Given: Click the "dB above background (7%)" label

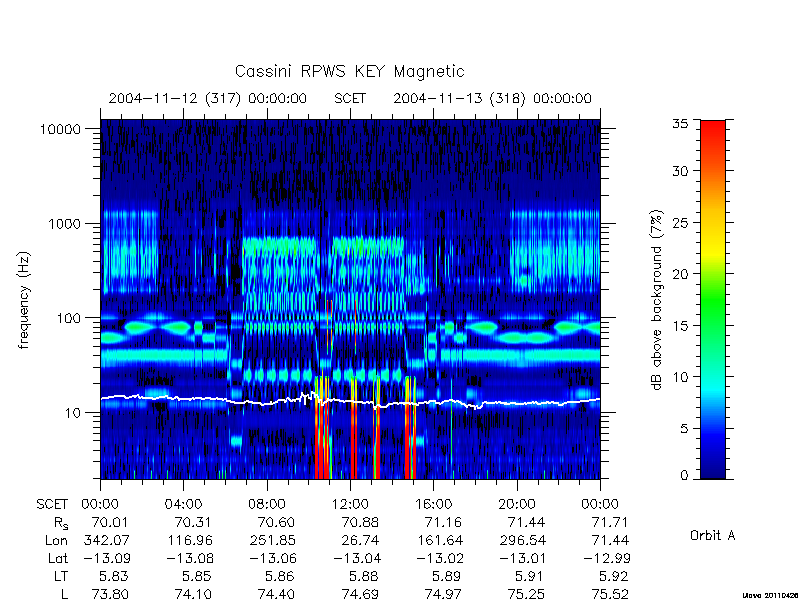Looking at the screenshot, I should click(x=657, y=299).
